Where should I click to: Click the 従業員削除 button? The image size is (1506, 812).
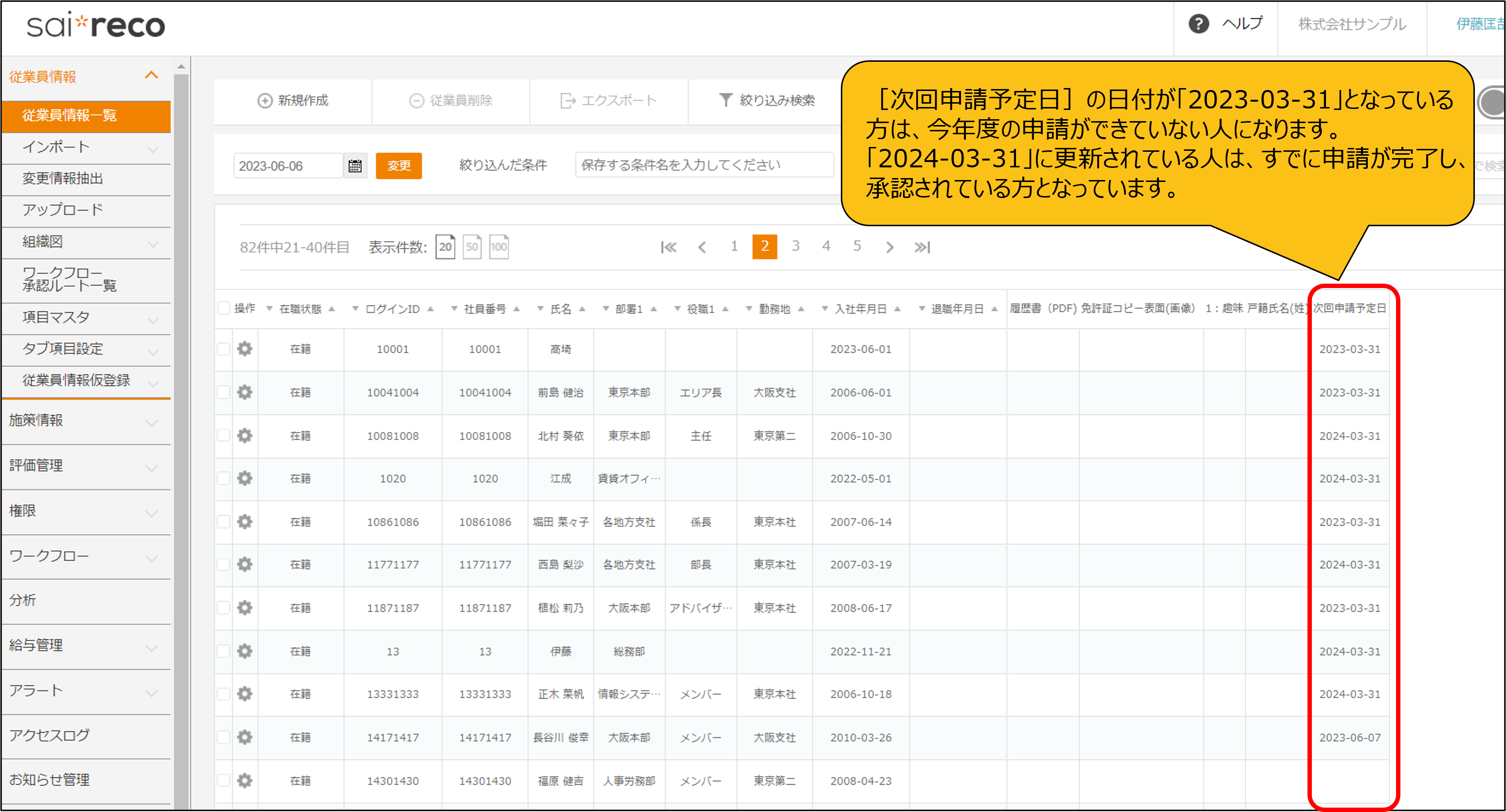point(451,101)
